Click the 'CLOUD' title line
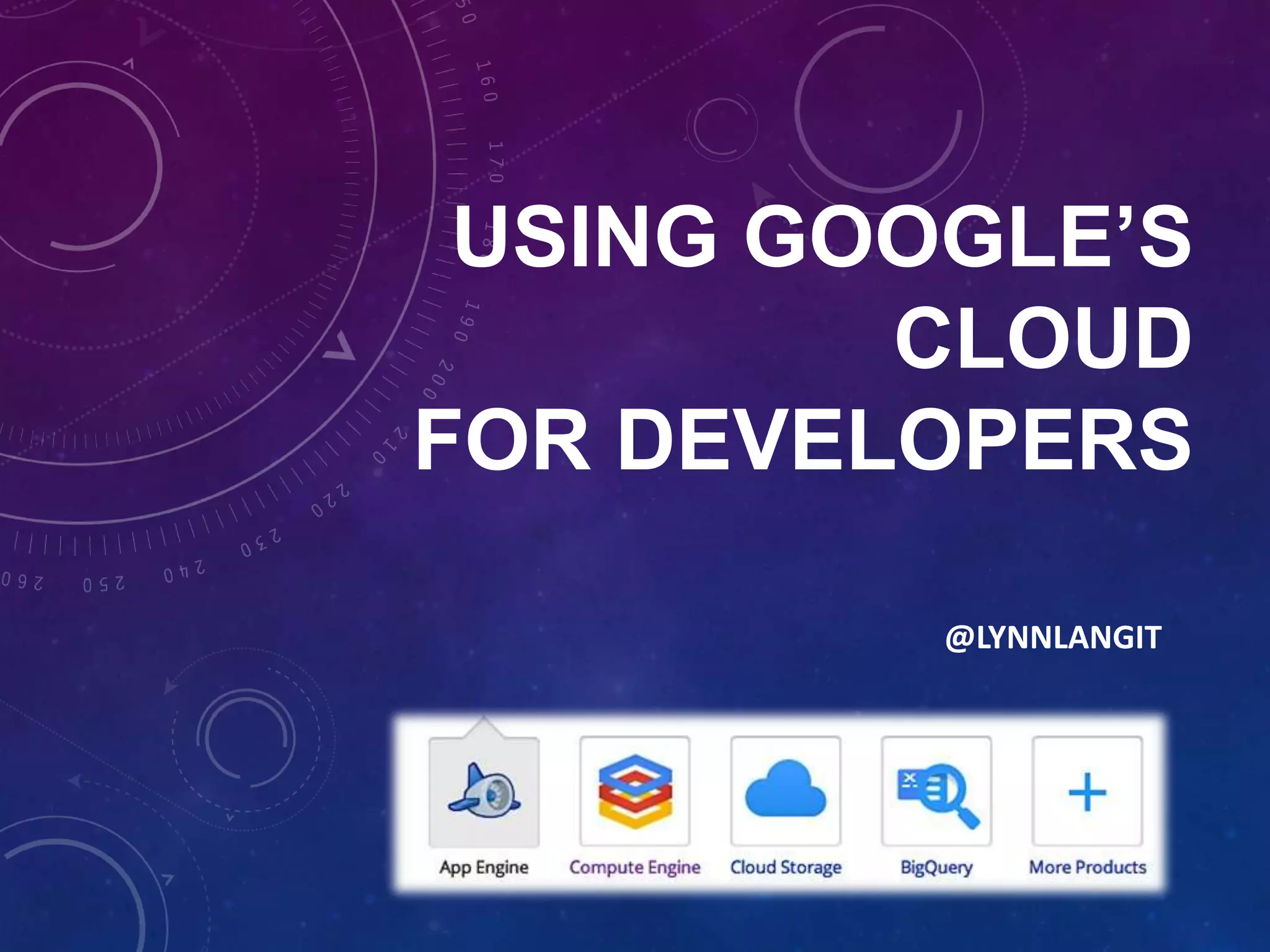This screenshot has height=952, width=1270. point(1043,338)
